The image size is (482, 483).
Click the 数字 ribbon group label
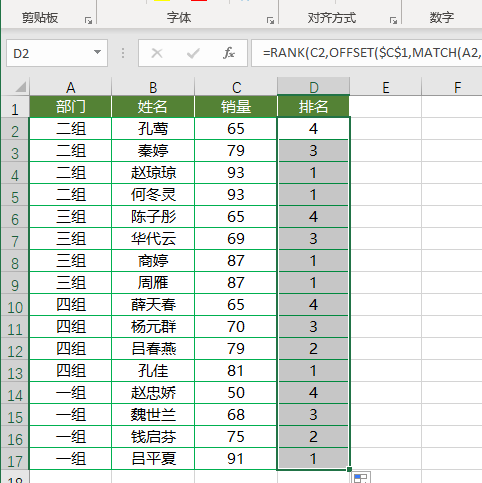pos(441,17)
